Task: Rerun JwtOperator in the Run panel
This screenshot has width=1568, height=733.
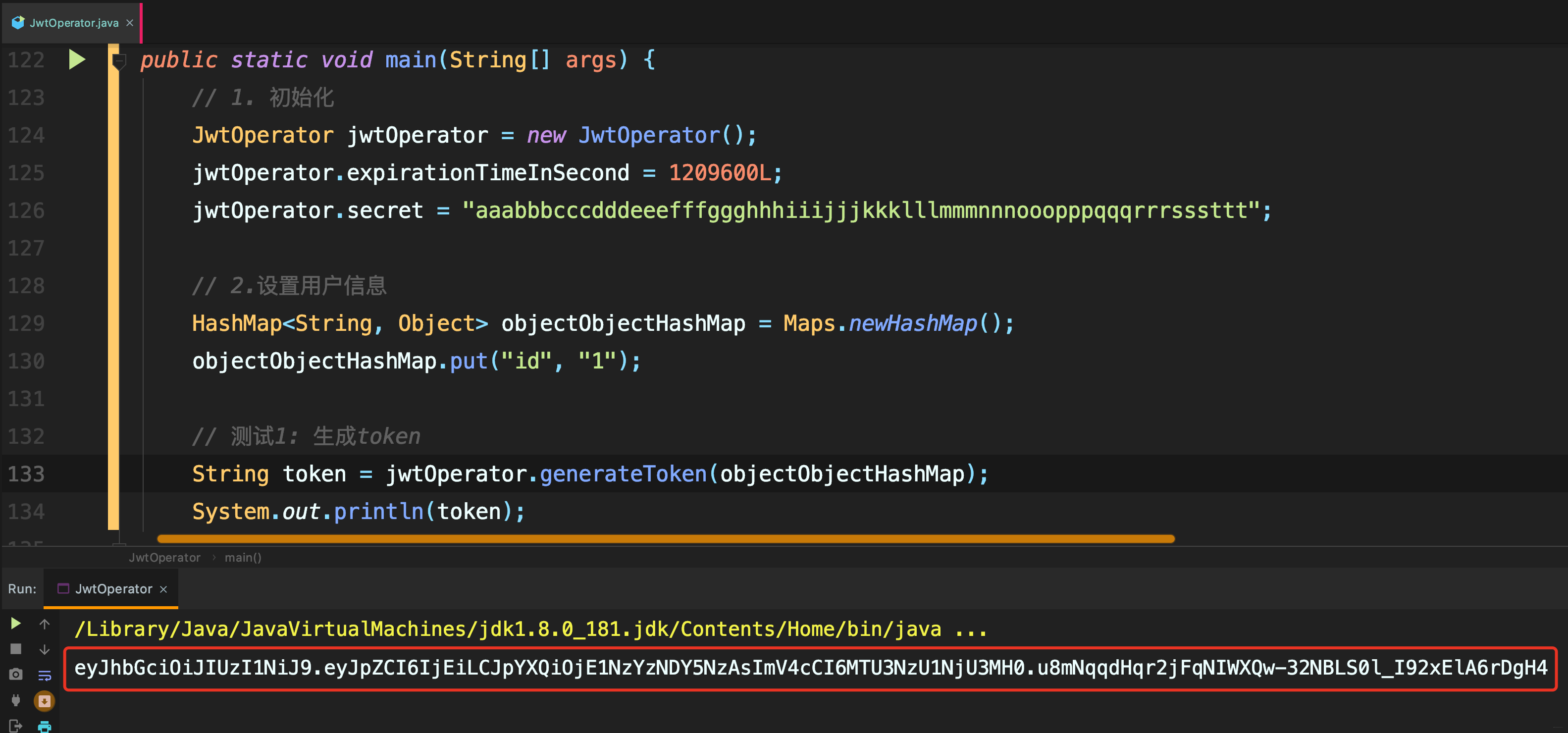Action: [16, 623]
